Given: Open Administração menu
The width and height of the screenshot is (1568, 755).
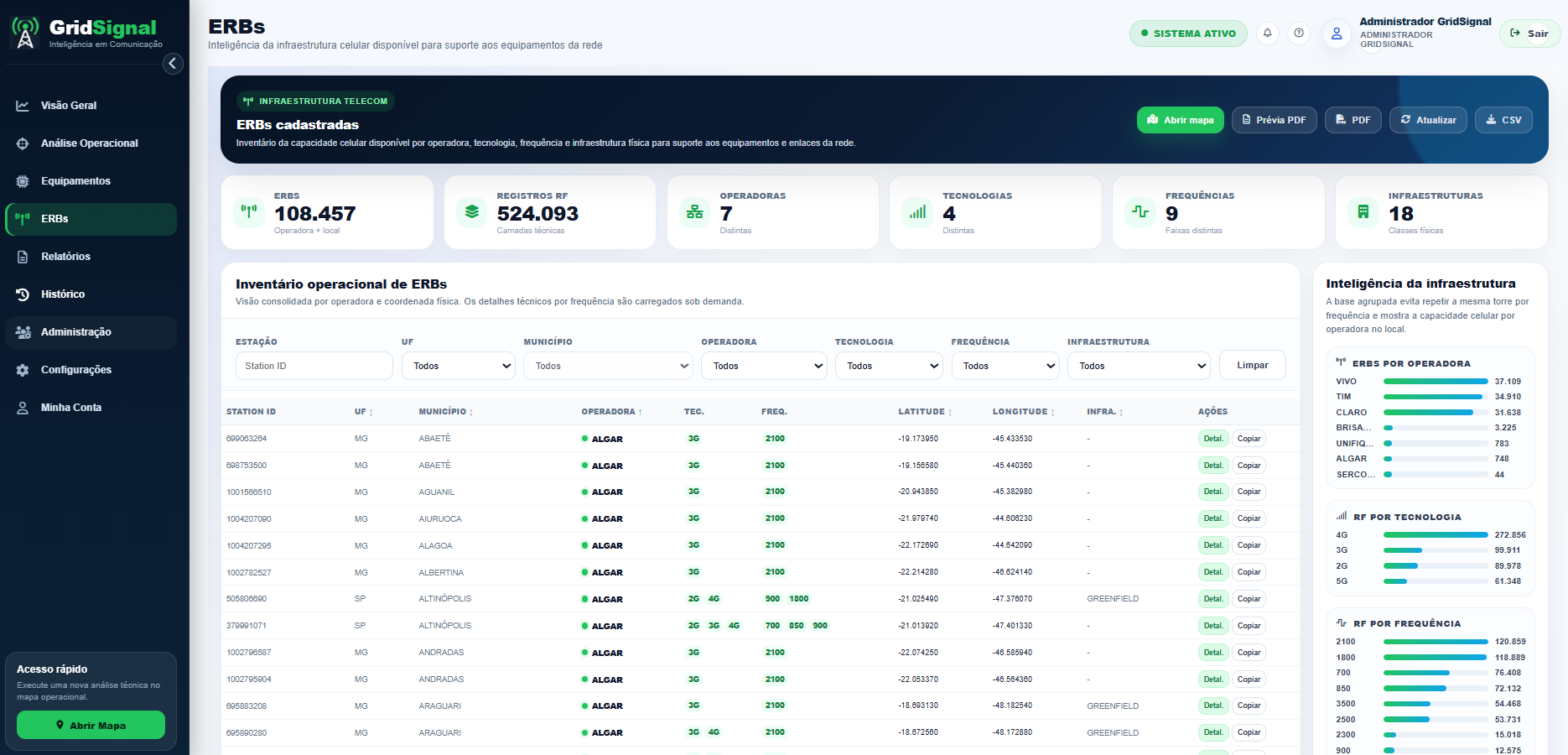Looking at the screenshot, I should pos(91,332).
